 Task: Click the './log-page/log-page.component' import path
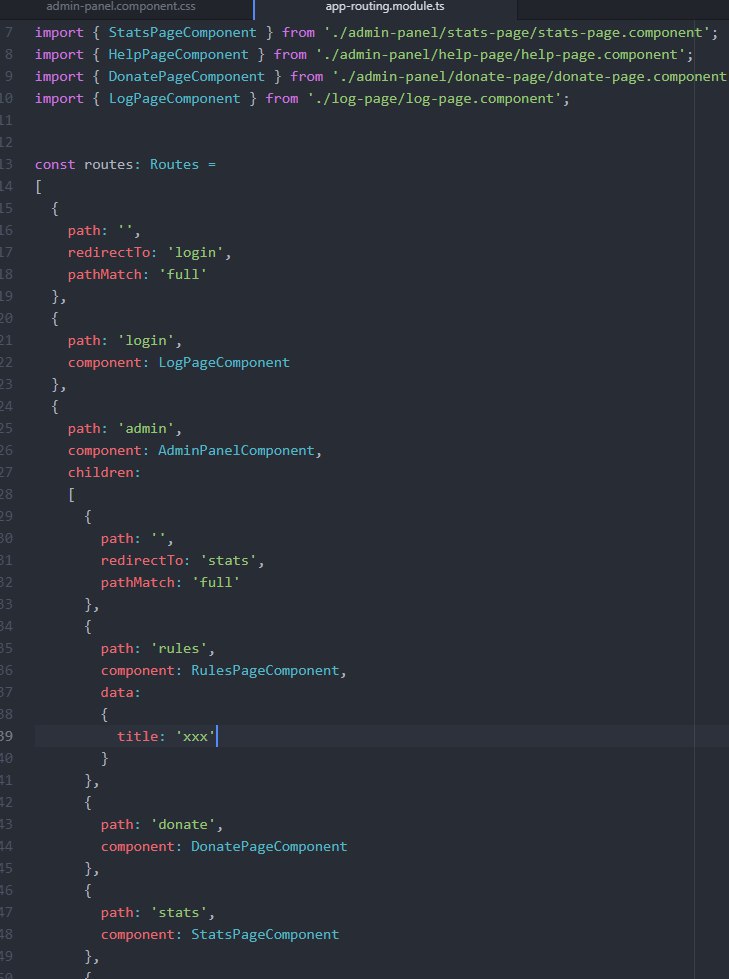coord(434,98)
